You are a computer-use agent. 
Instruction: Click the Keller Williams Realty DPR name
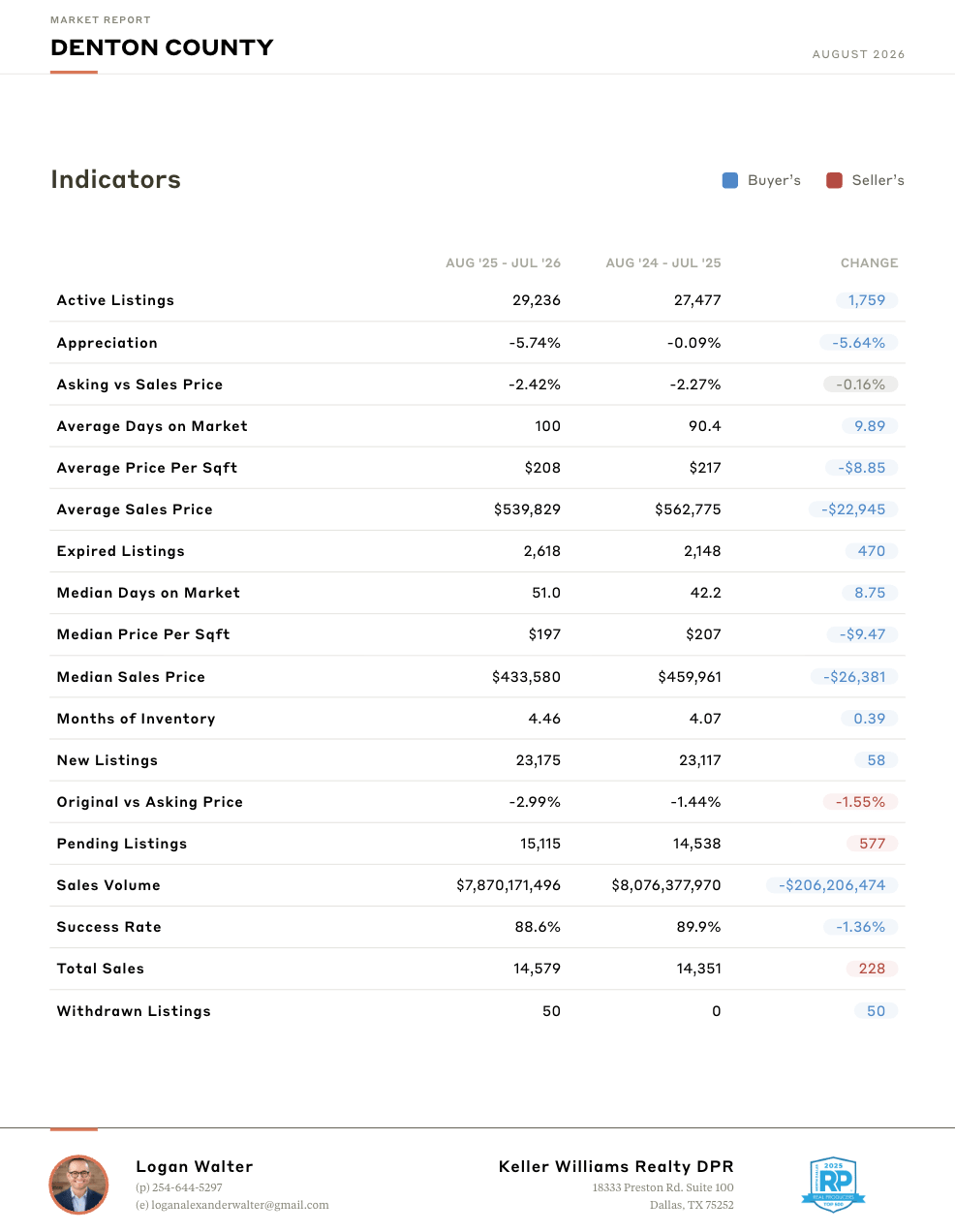coord(616,1166)
